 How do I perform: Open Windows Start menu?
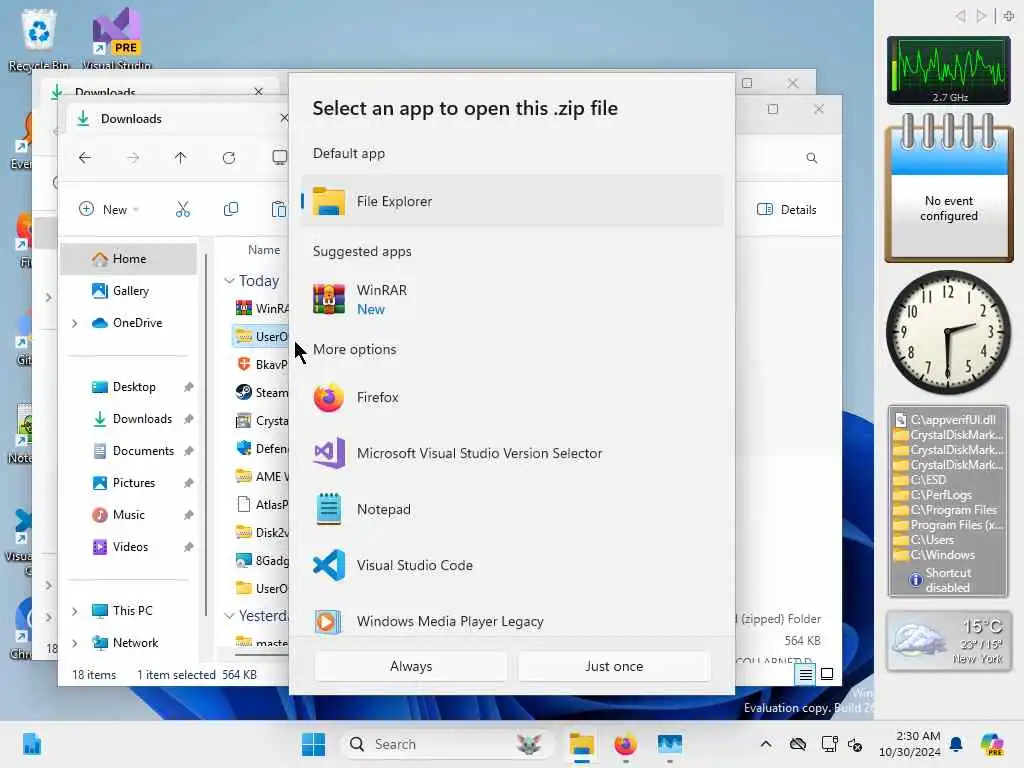(313, 744)
